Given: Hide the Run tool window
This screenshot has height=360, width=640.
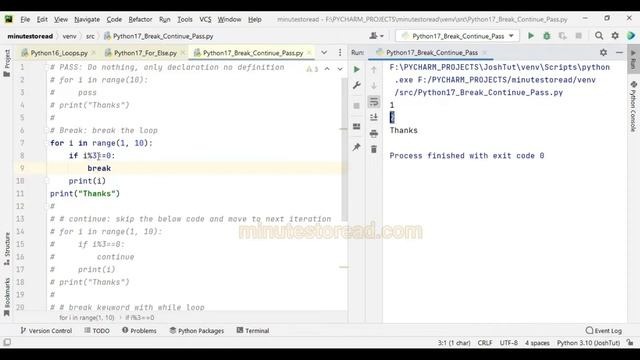Looking at the screenshot, I should coord(619,52).
